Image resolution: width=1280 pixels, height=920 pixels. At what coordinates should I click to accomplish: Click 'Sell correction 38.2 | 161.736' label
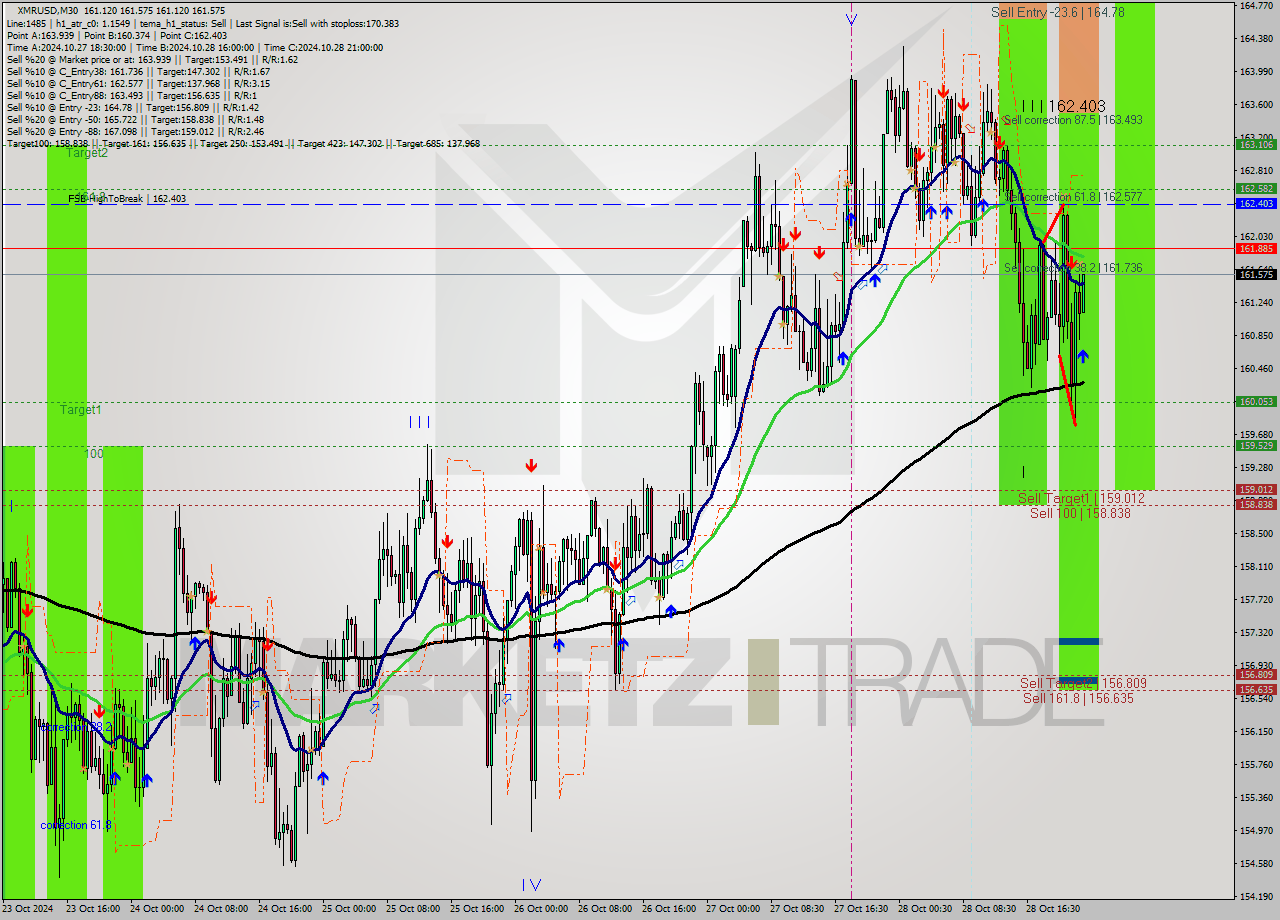point(1073,268)
